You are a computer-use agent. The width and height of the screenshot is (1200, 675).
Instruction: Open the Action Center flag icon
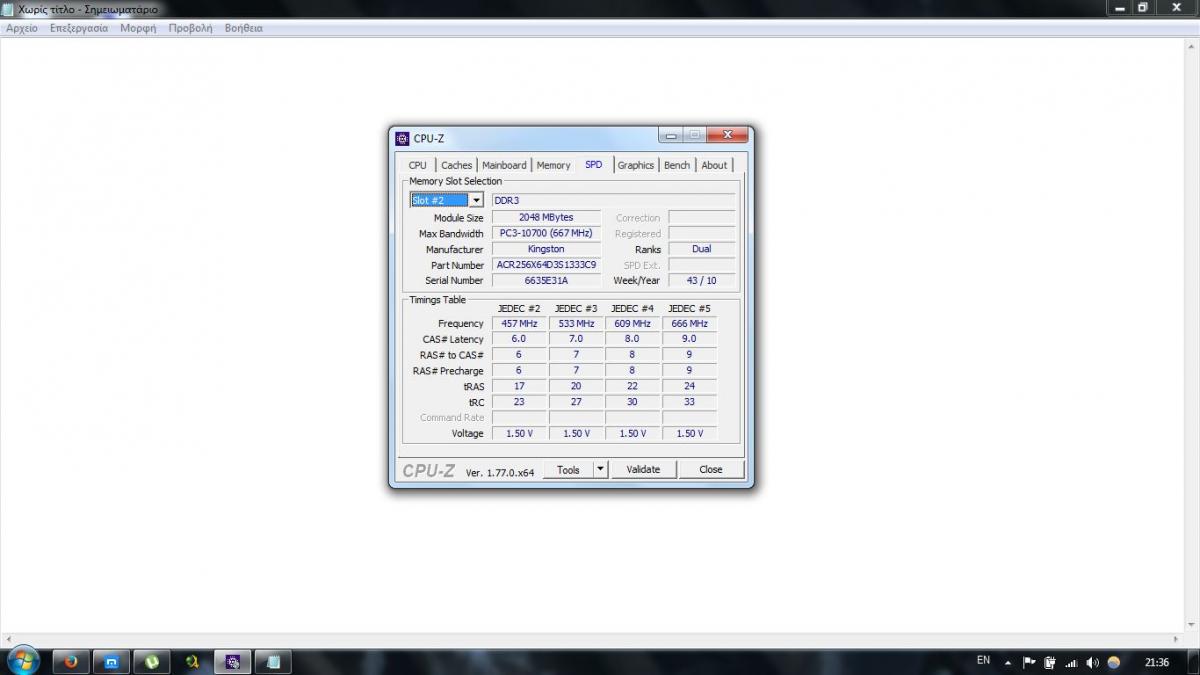point(1028,662)
